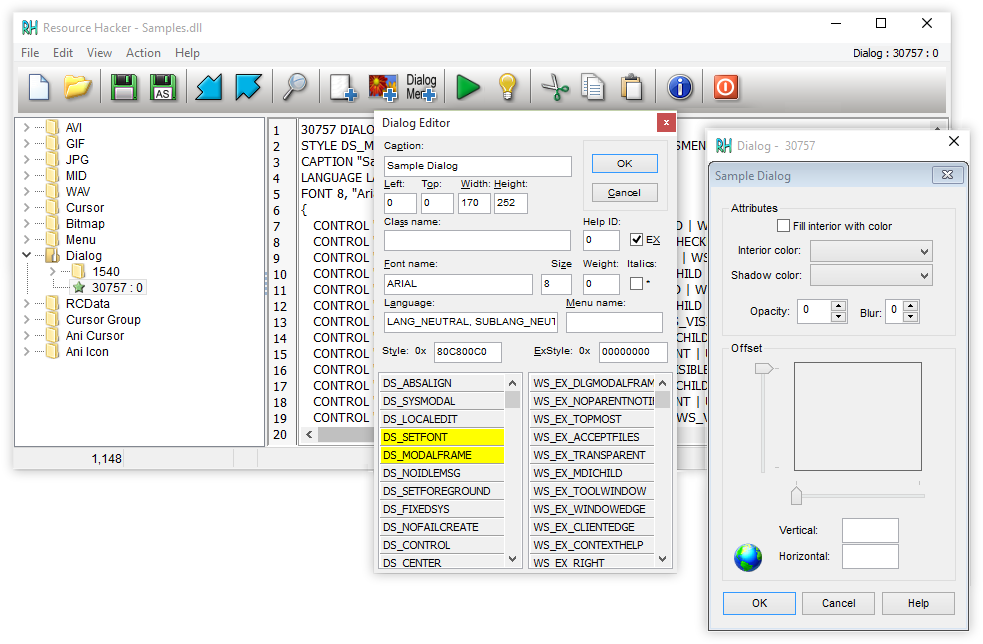Click the blue down-left import arrow icon
Screen dimensions: 983x644
(x=209, y=87)
